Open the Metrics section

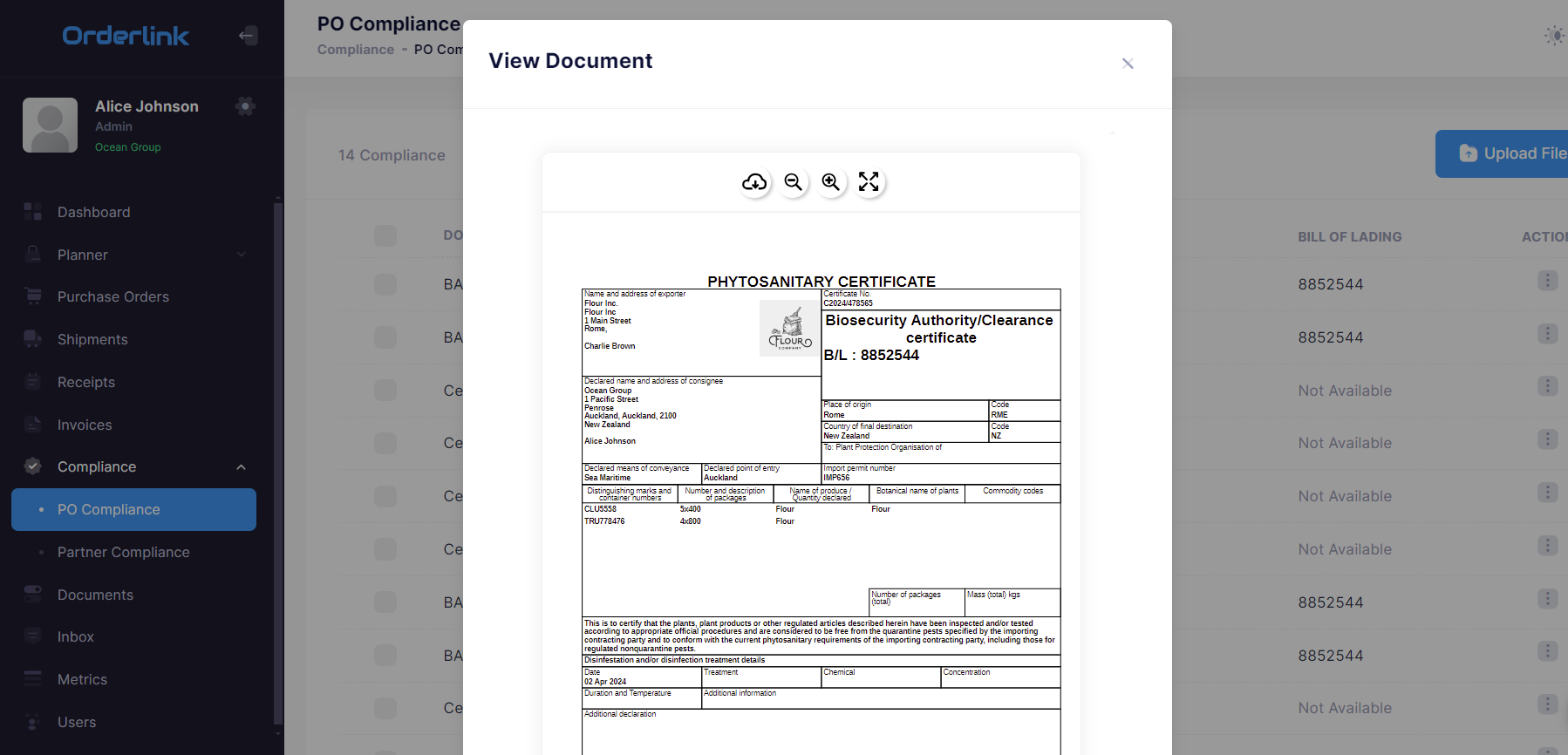[82, 679]
